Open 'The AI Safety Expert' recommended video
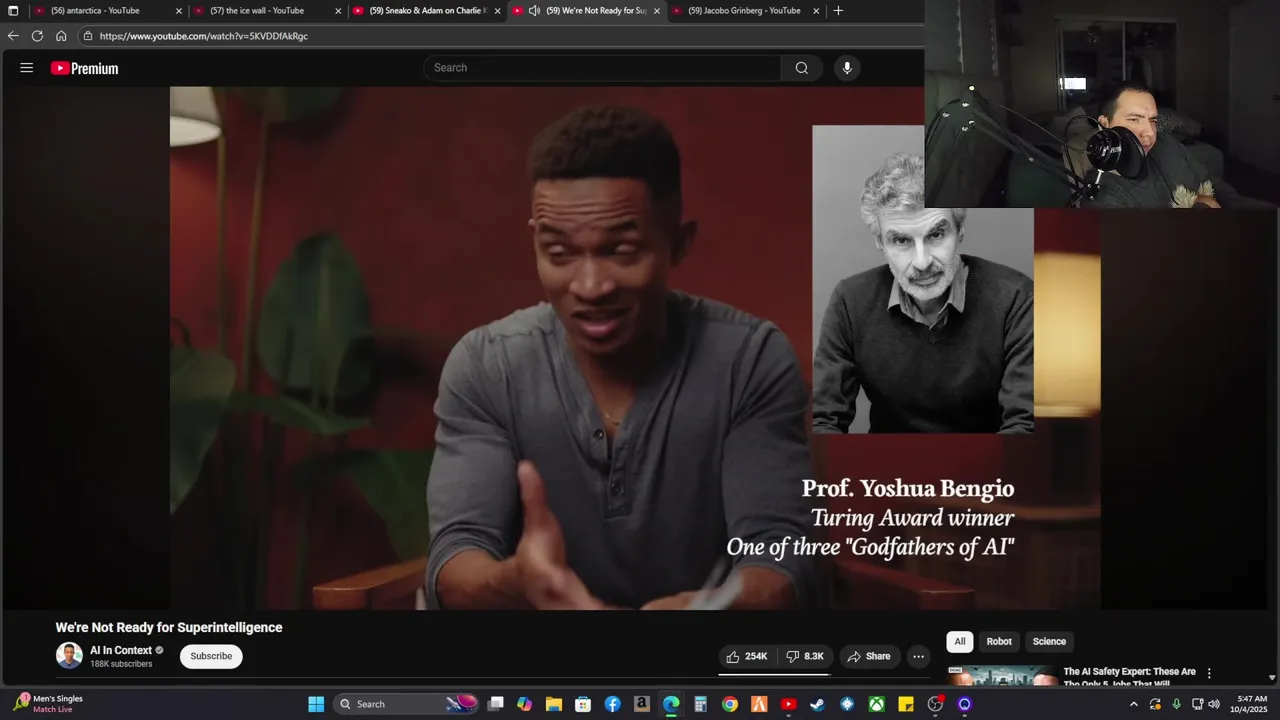The height and width of the screenshot is (720, 1280). pos(1129,677)
